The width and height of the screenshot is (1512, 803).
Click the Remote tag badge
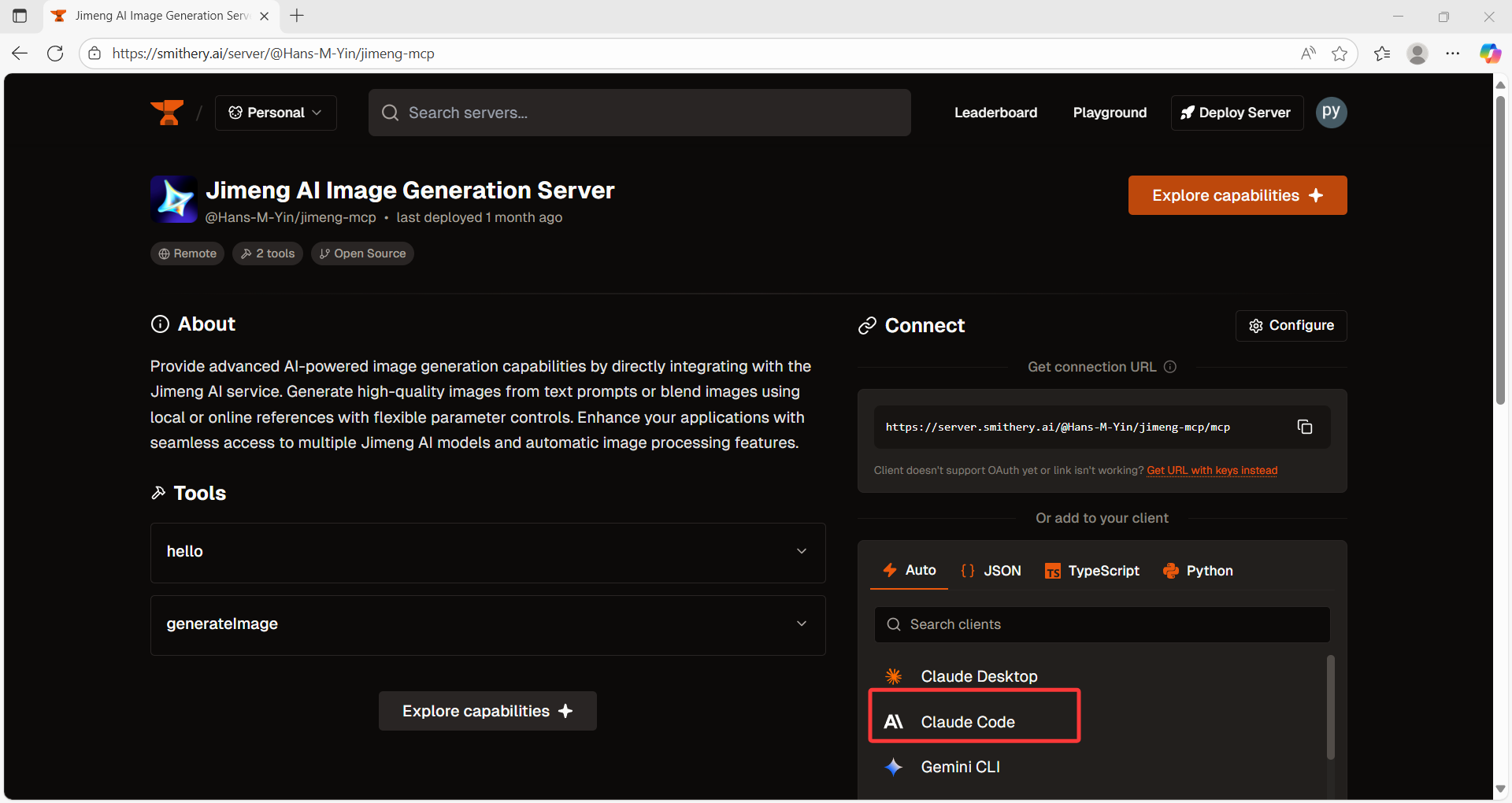click(x=187, y=253)
